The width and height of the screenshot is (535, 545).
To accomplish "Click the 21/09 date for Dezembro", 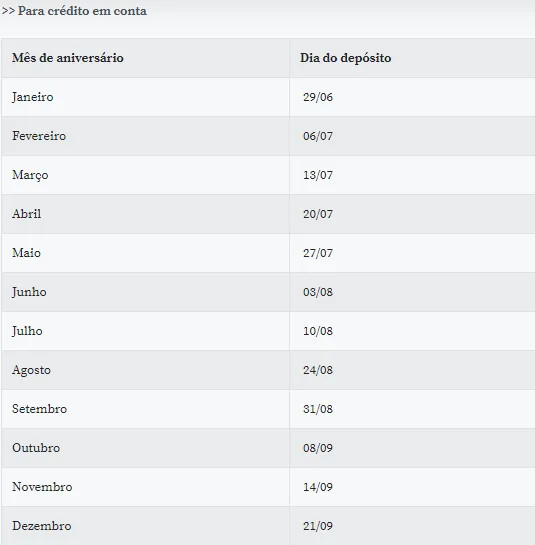I will (x=318, y=526).
